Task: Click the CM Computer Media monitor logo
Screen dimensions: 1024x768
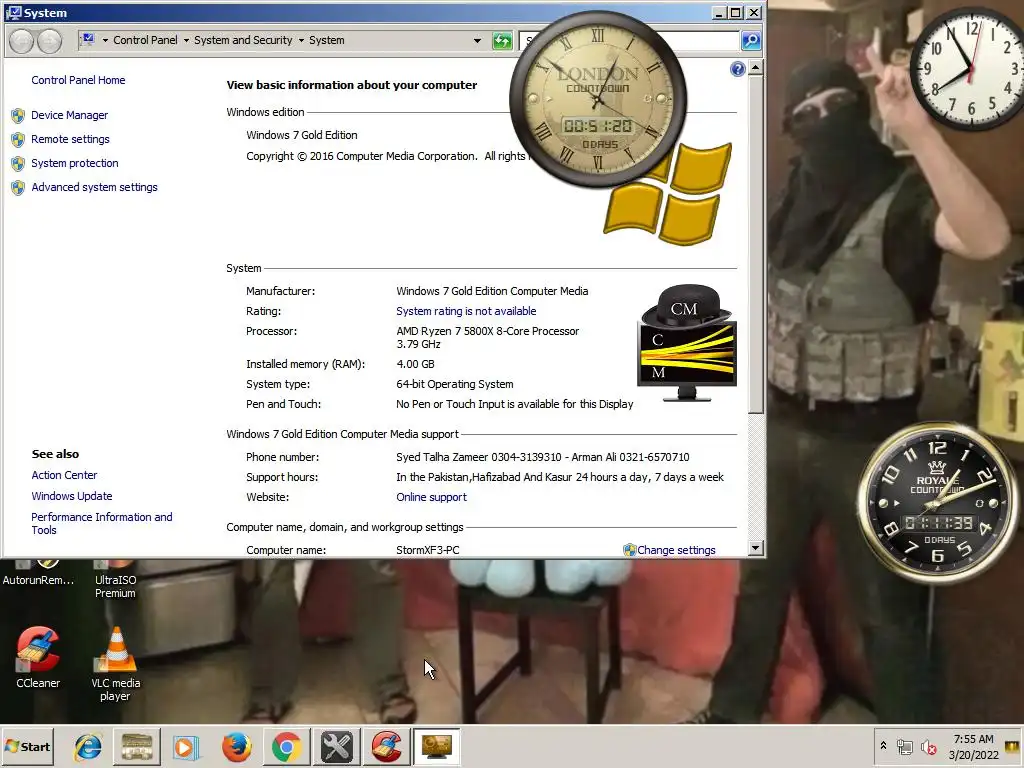Action: point(686,343)
